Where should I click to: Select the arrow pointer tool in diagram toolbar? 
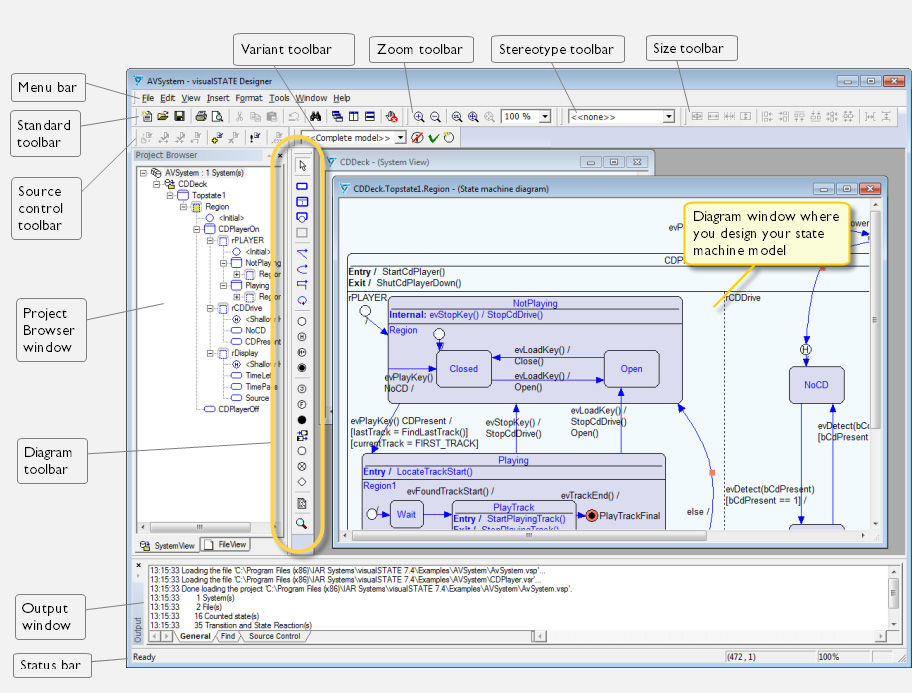coord(302,166)
